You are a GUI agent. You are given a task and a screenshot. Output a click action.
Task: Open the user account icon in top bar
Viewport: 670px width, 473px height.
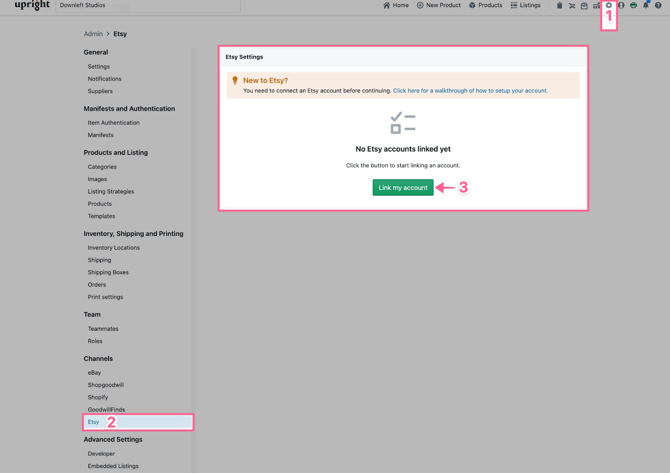click(621, 5)
